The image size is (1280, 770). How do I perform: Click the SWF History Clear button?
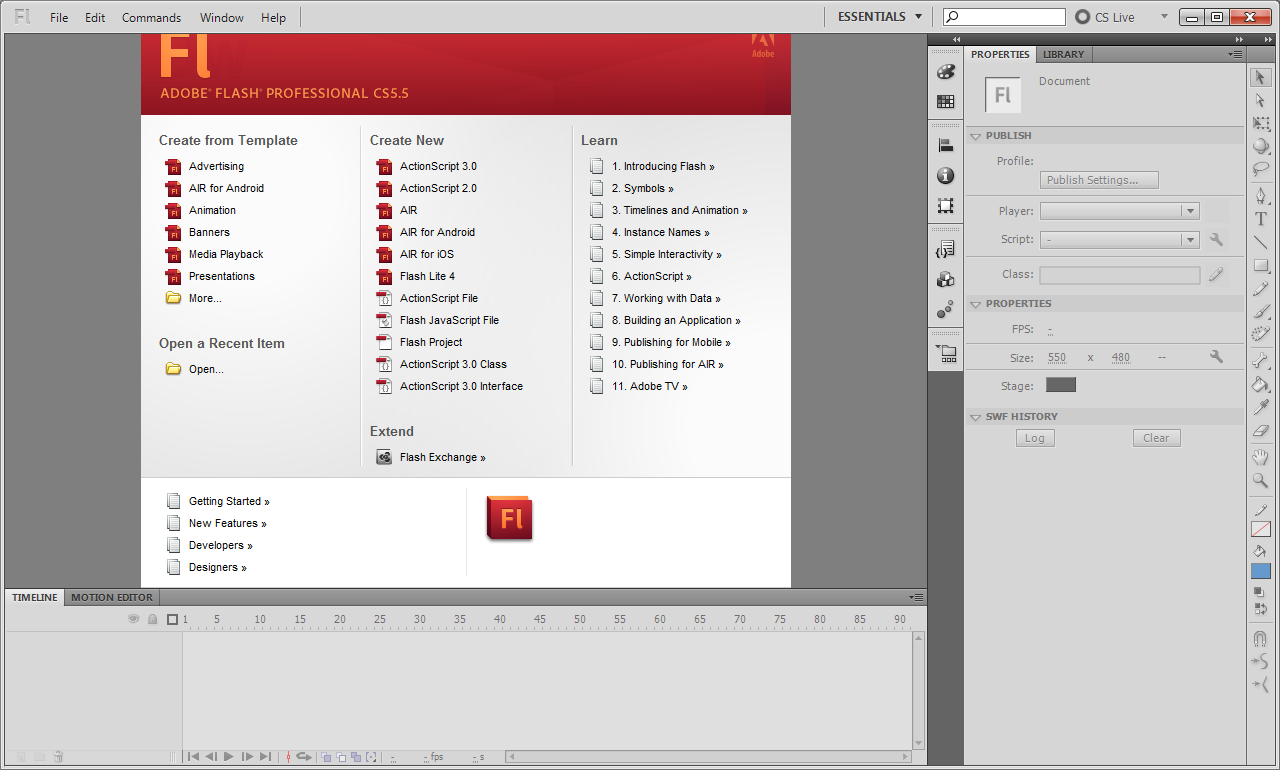(1156, 438)
